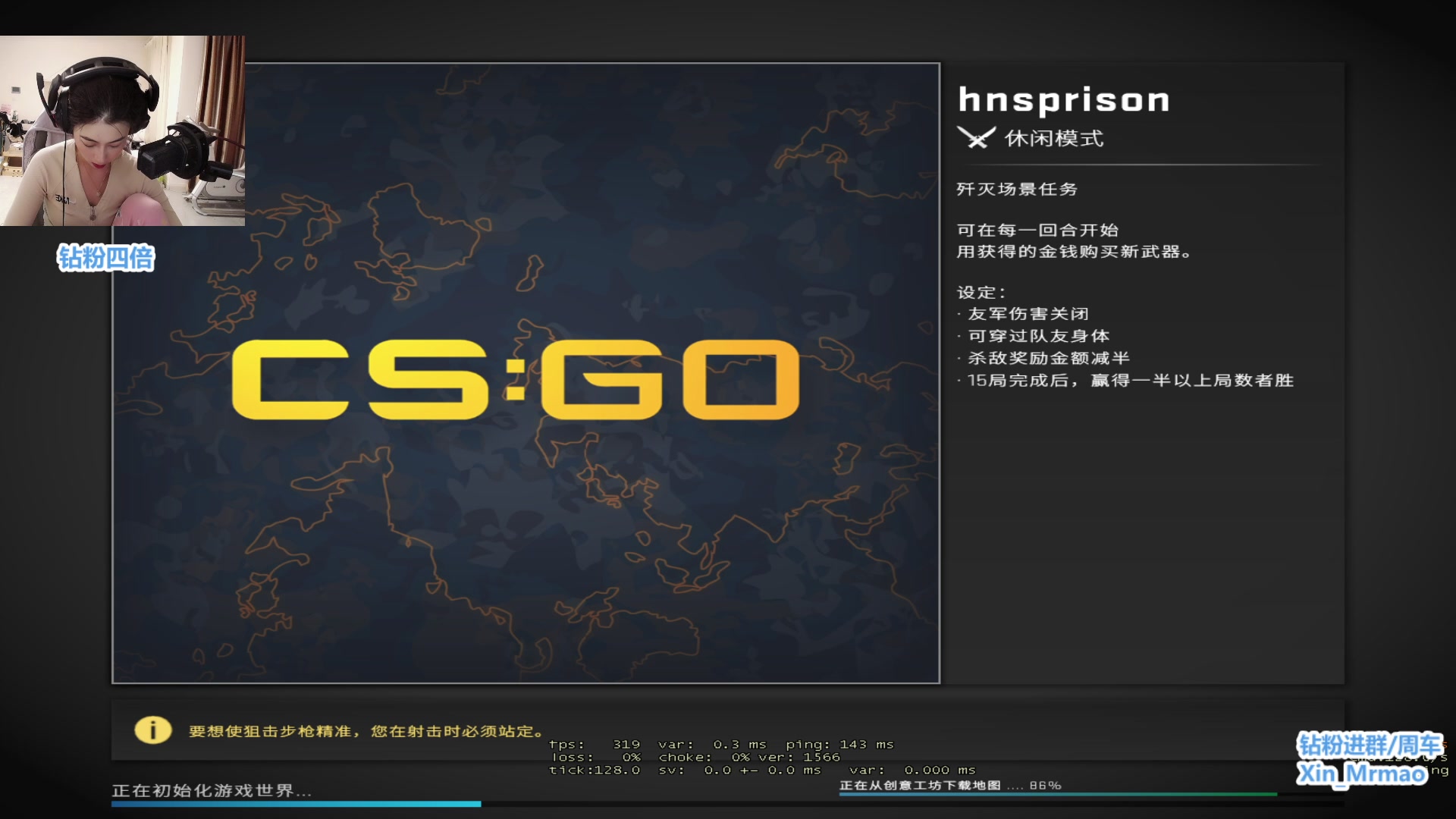Click the 歼灭场景任务 heading
Image resolution: width=1456 pixels, height=819 pixels.
point(1017,189)
